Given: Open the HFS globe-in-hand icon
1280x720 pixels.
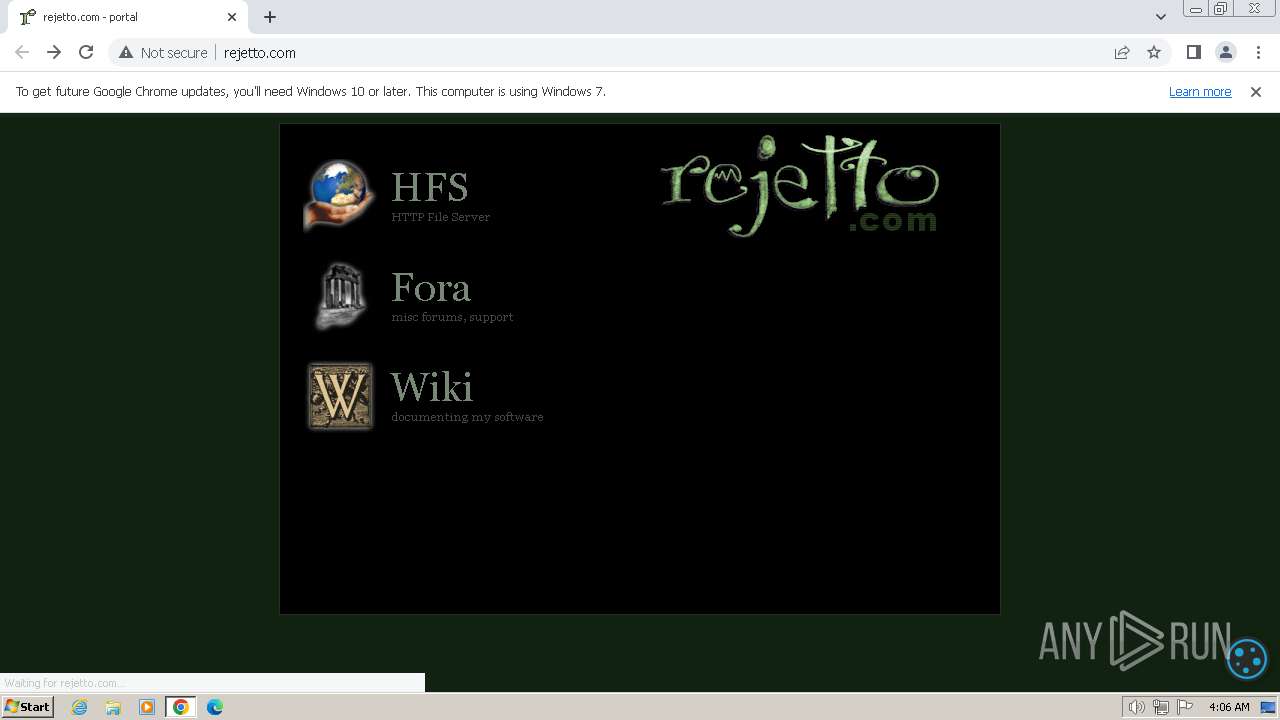Looking at the screenshot, I should 340,194.
